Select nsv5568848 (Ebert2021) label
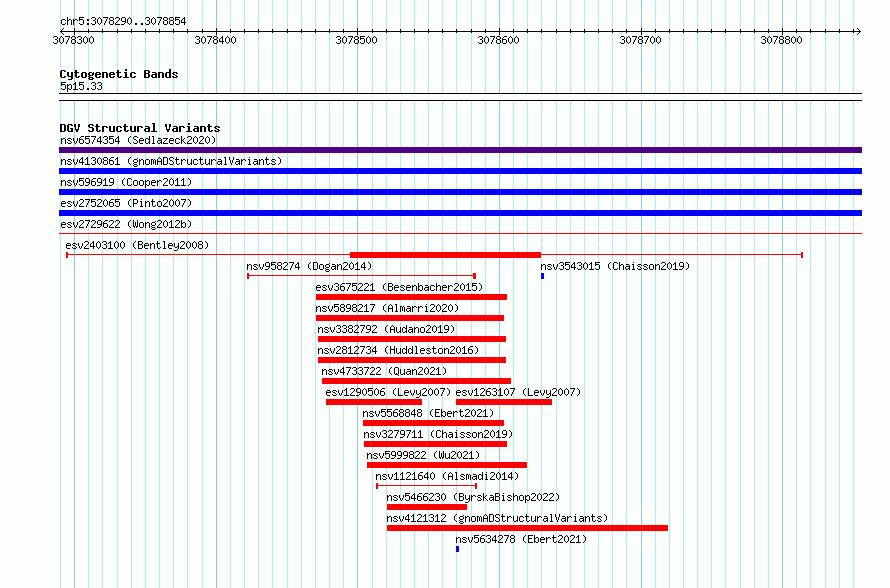This screenshot has height=588, width=890. (x=429, y=413)
